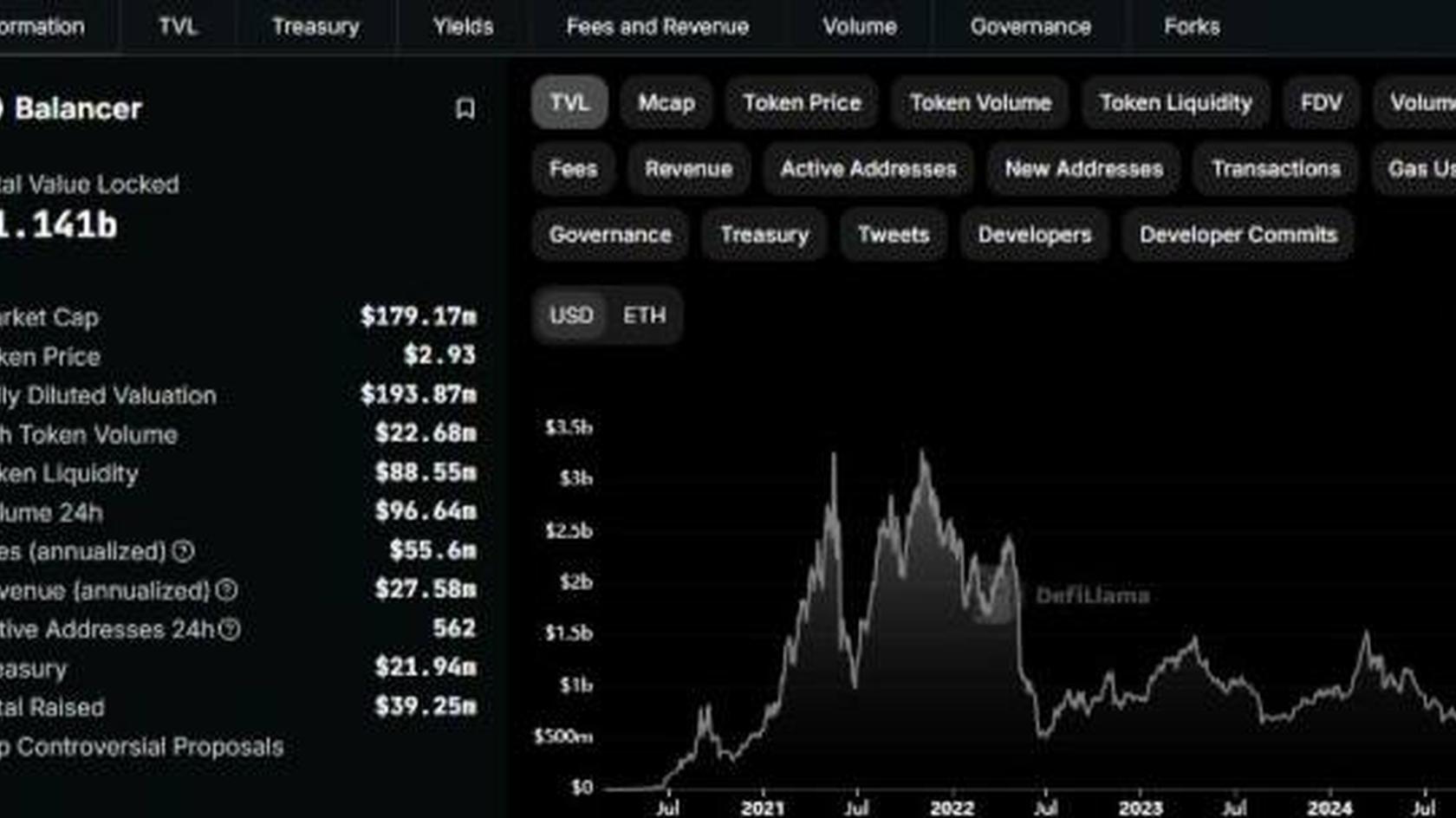Image resolution: width=1456 pixels, height=818 pixels.
Task: Click the $193.87m diluted valuation value
Action: [x=419, y=394]
